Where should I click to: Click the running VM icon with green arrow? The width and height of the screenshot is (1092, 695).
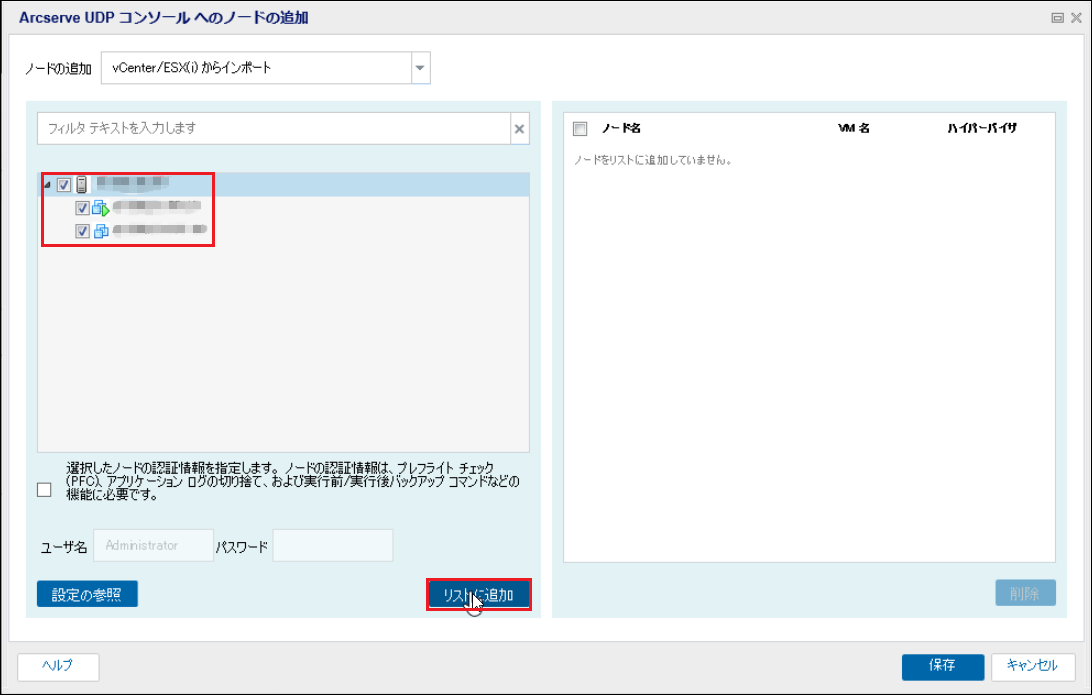(x=100, y=209)
